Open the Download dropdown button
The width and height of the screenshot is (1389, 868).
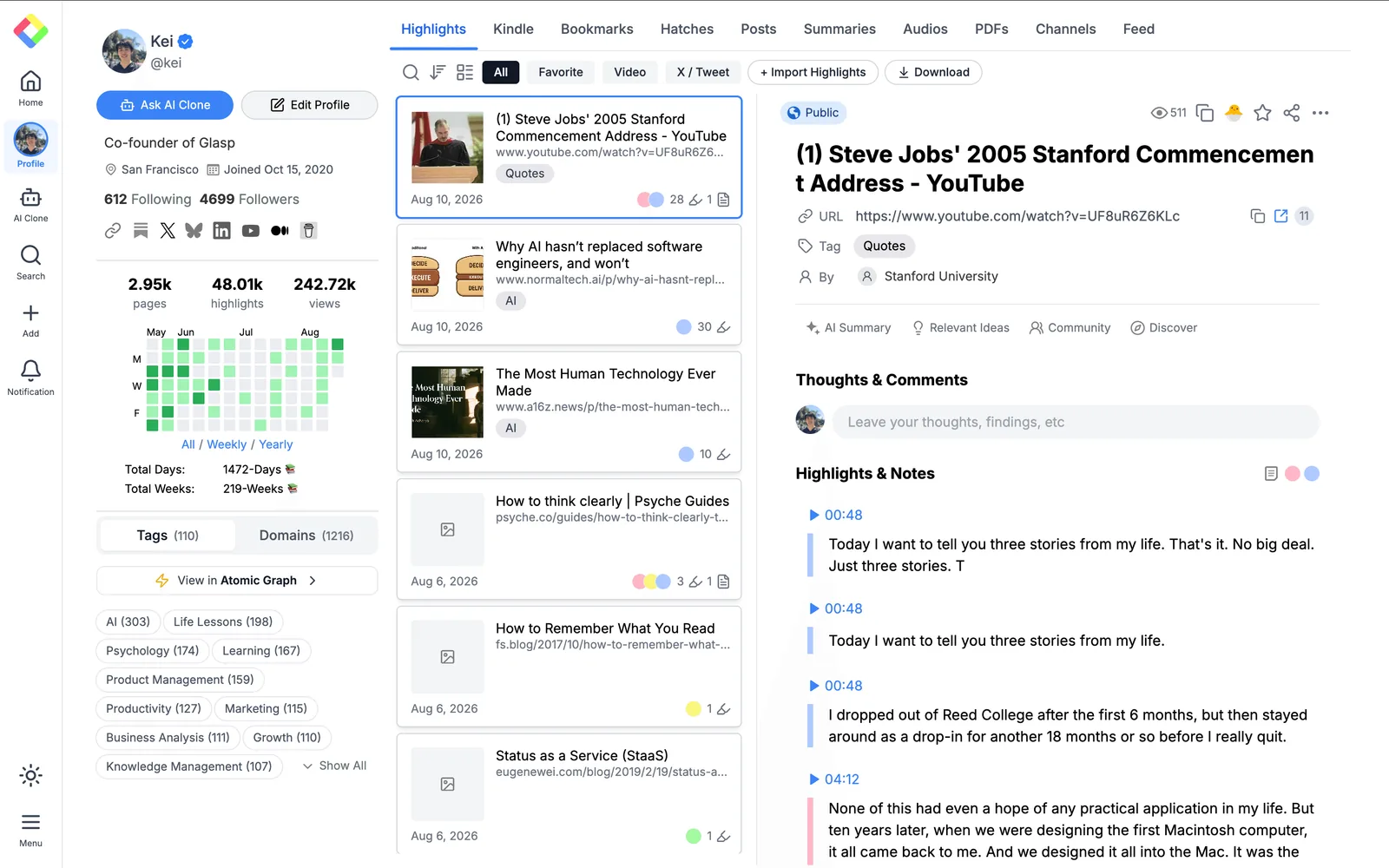(933, 72)
